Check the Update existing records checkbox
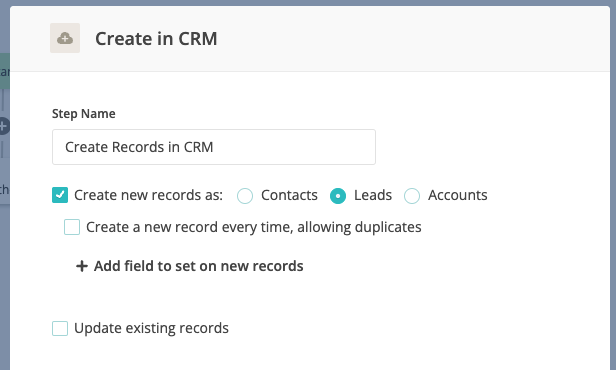The width and height of the screenshot is (616, 370). [x=60, y=328]
